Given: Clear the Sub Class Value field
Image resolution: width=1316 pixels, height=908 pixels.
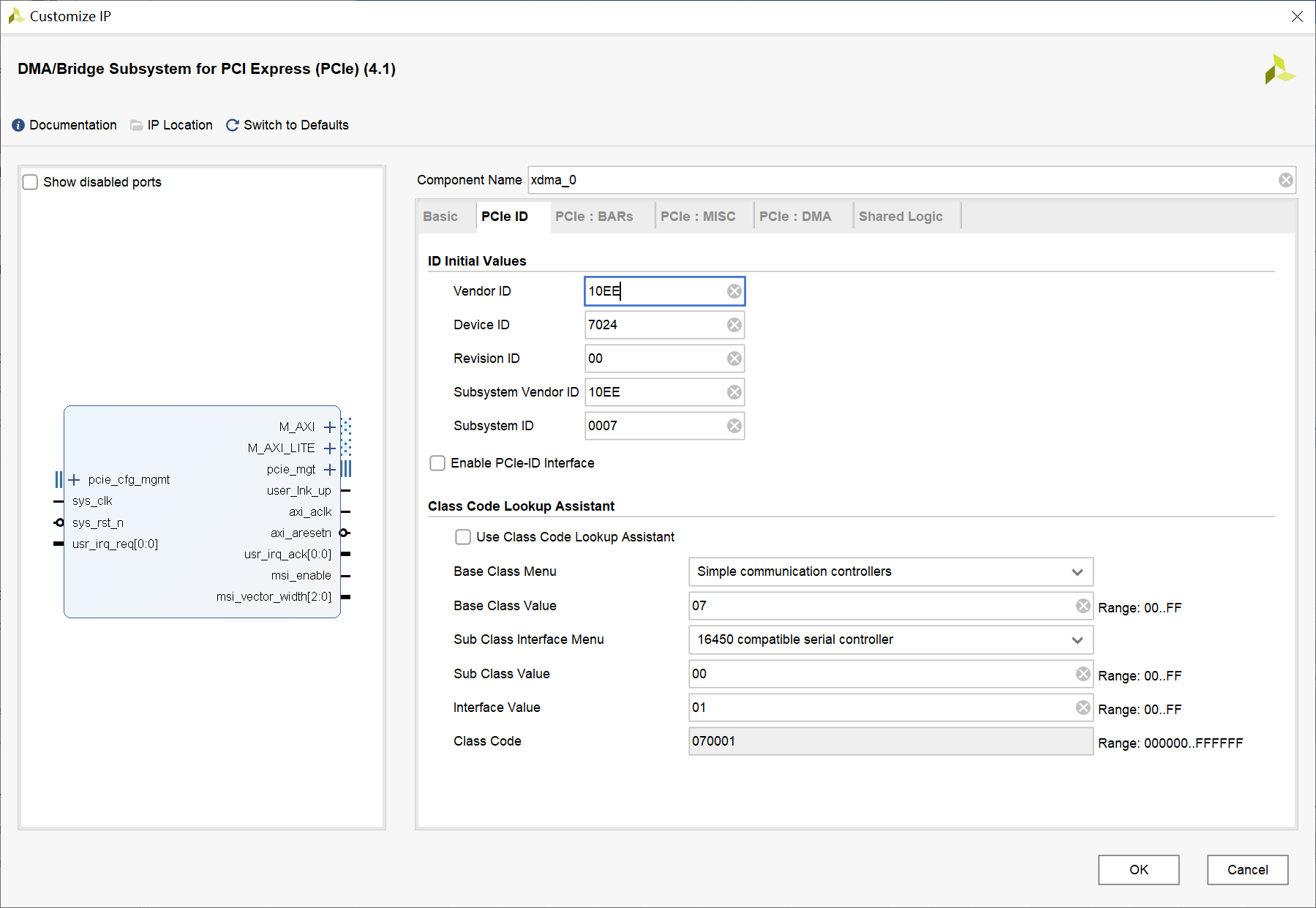Looking at the screenshot, I should coord(1083,674).
